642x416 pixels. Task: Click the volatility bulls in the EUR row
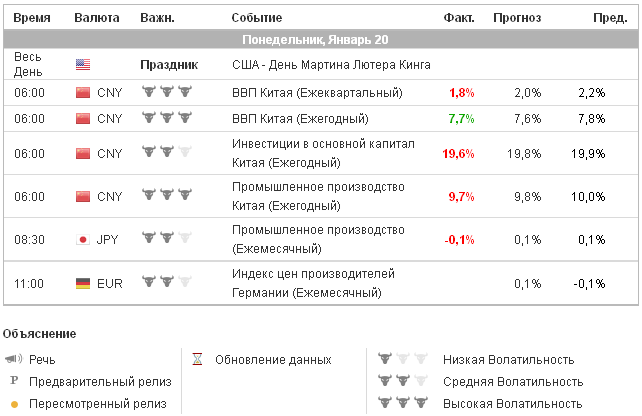coord(165,284)
